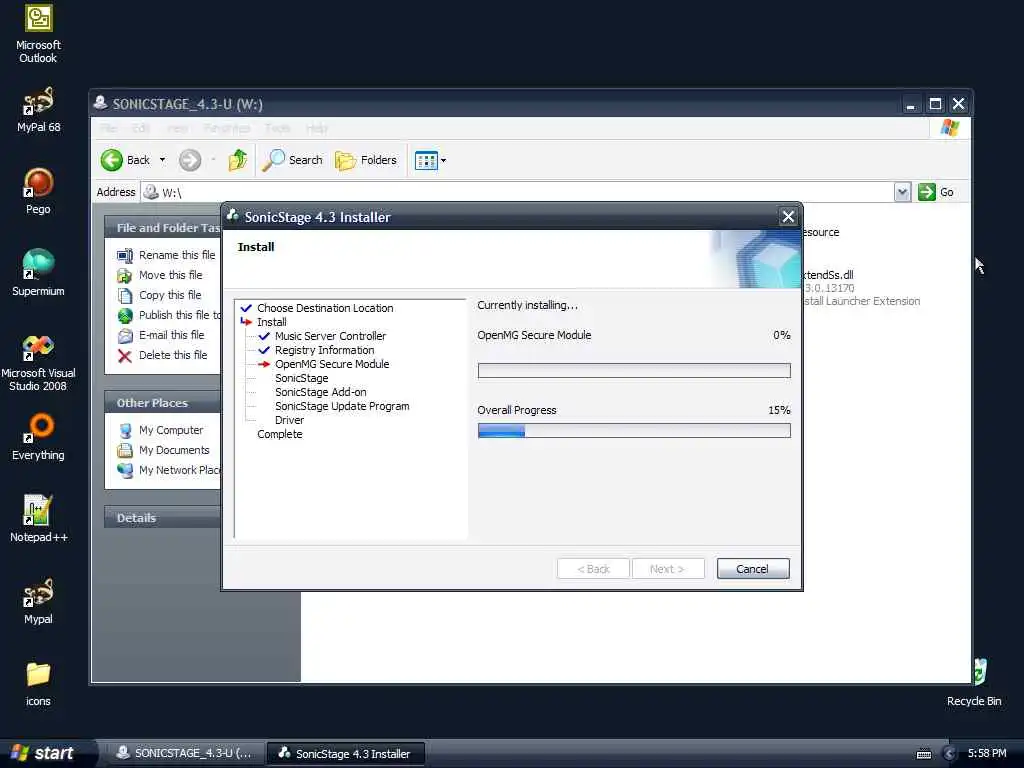Click Delete this file task

point(162,355)
